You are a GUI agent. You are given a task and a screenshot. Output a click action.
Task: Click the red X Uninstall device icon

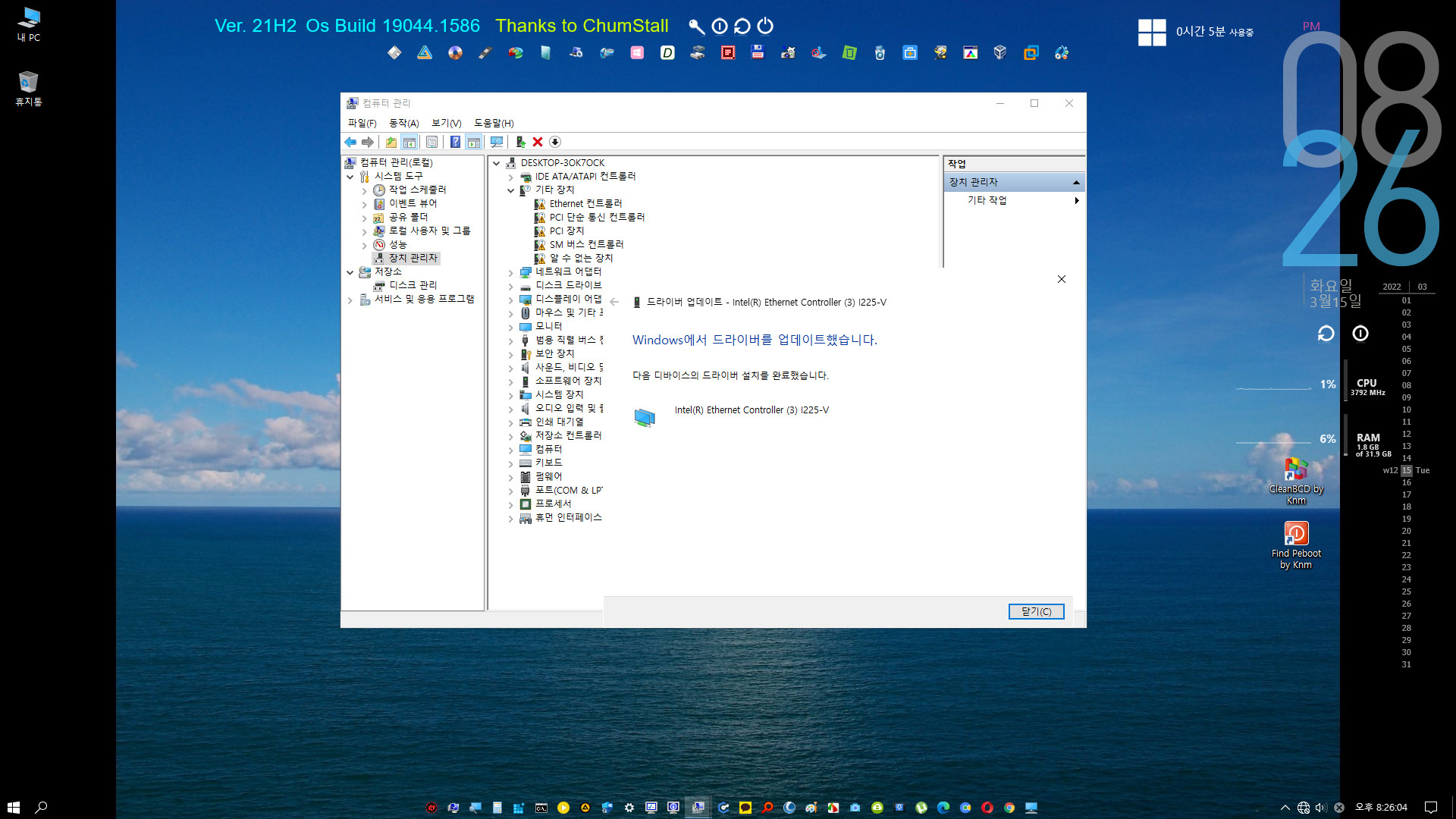click(x=538, y=142)
